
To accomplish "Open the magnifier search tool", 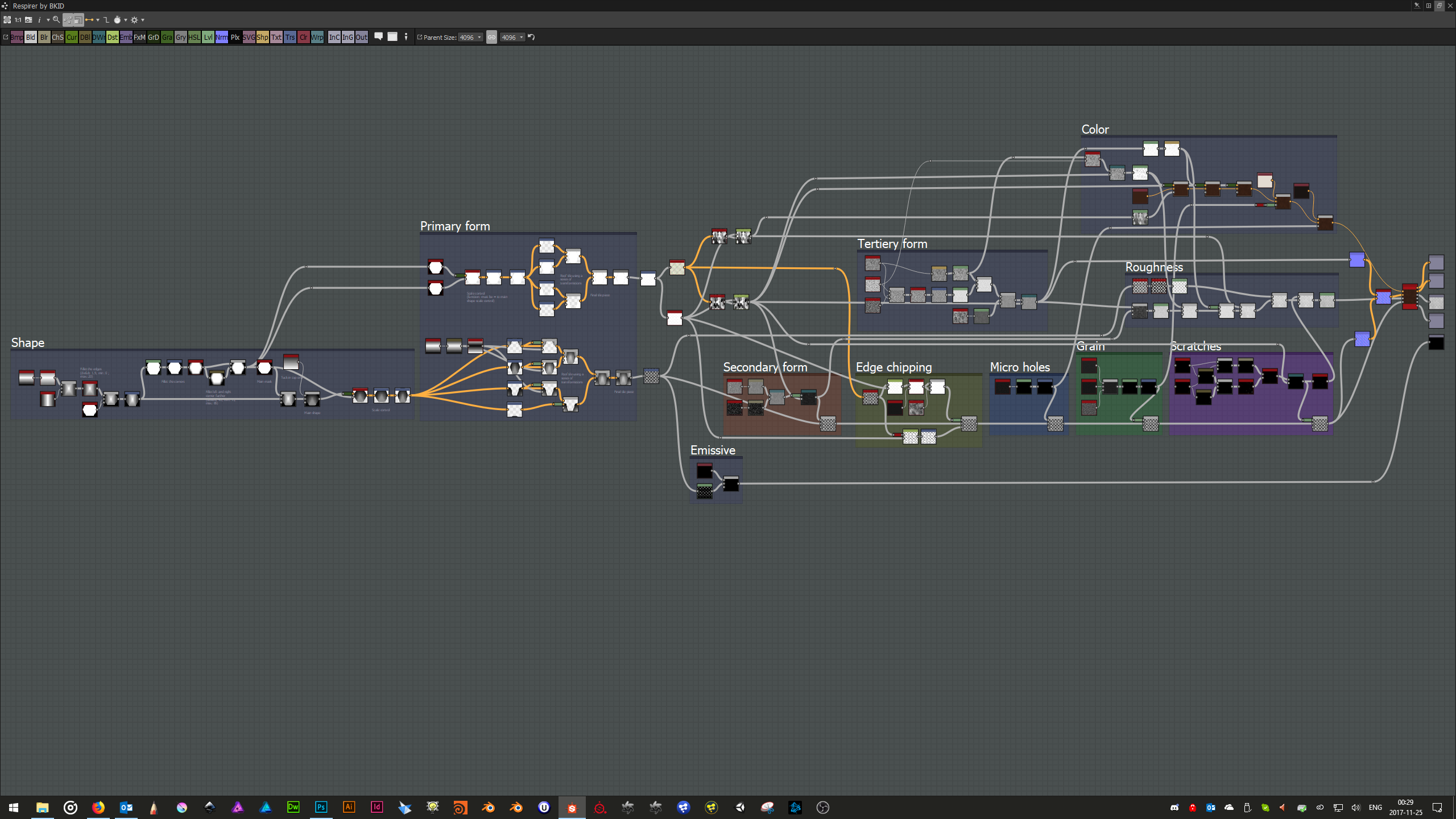I will tap(56, 20).
